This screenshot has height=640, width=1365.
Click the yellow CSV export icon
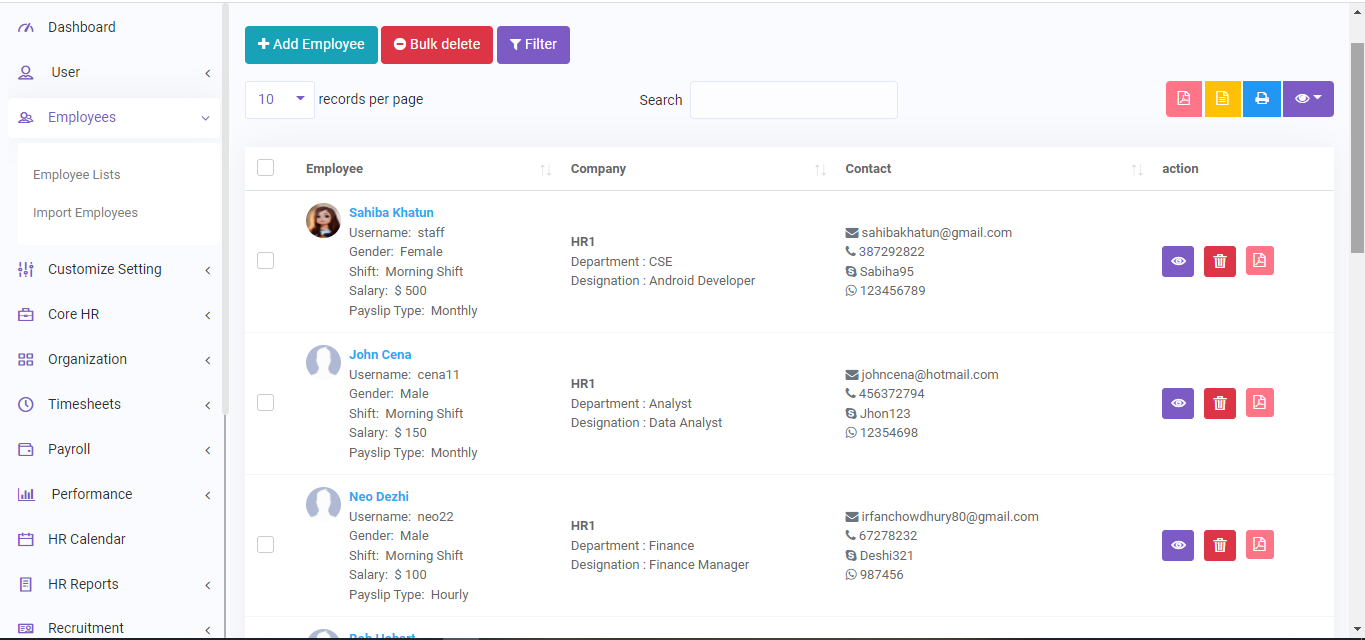[1222, 99]
